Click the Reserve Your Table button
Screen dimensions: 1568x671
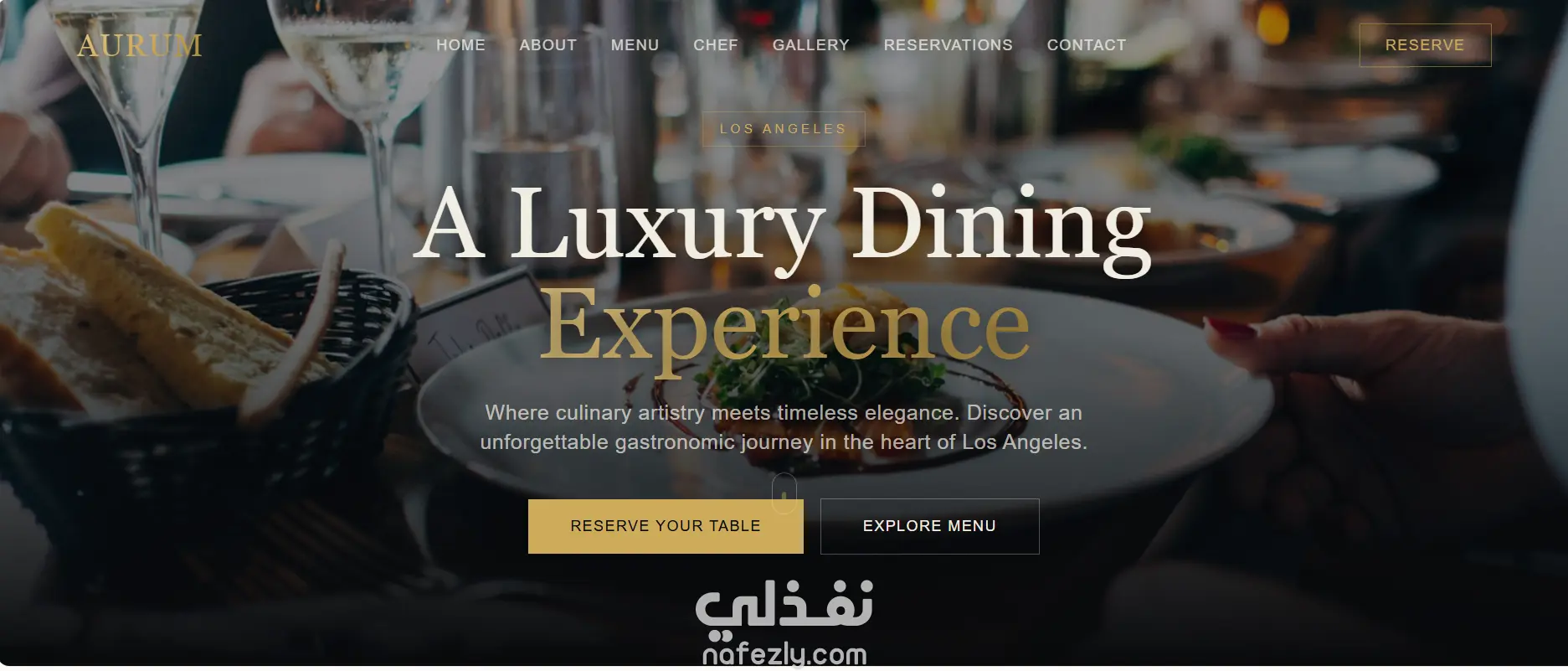[x=666, y=526]
